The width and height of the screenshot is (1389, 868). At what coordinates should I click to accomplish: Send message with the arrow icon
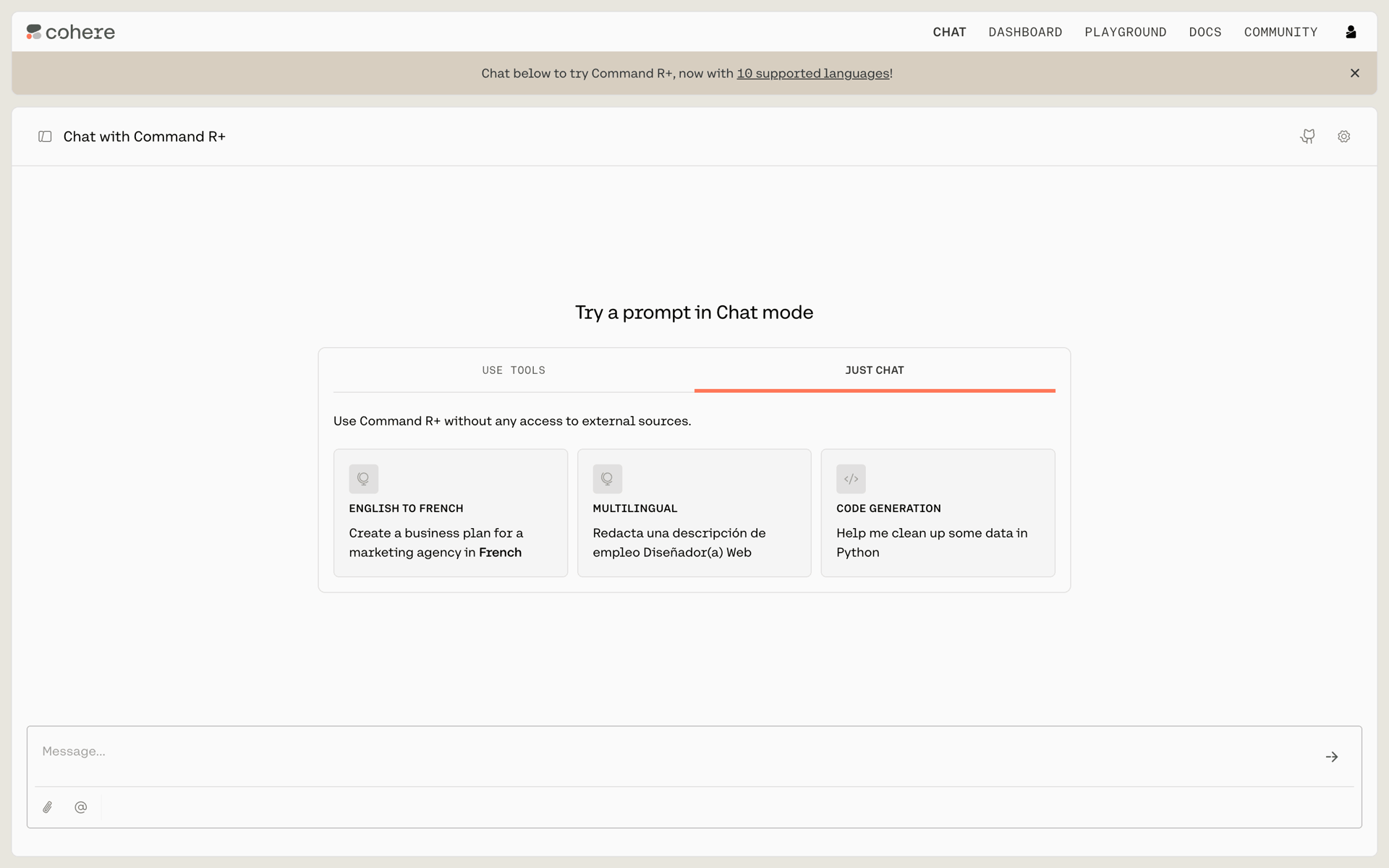1332,757
